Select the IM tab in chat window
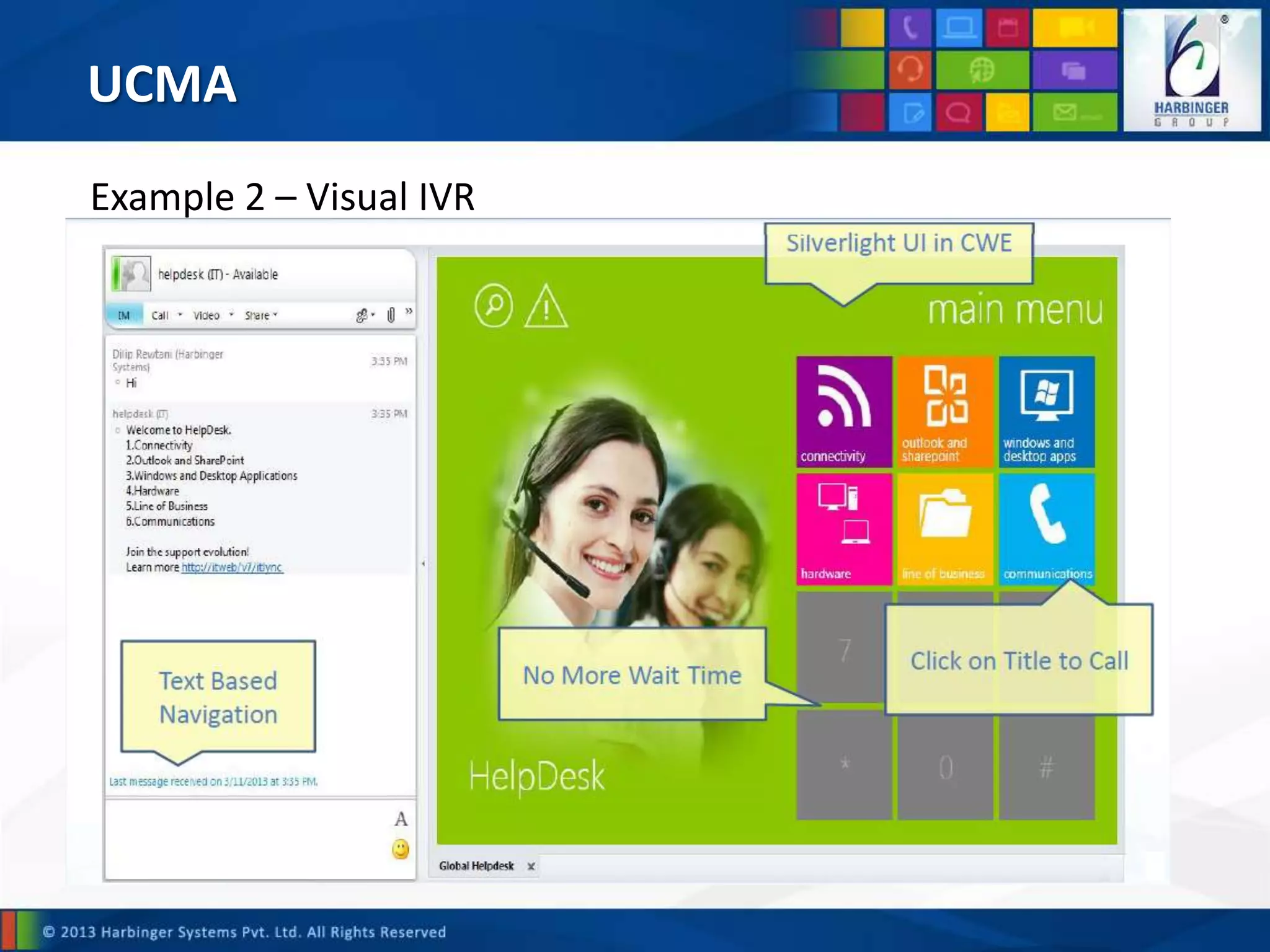 [124, 315]
